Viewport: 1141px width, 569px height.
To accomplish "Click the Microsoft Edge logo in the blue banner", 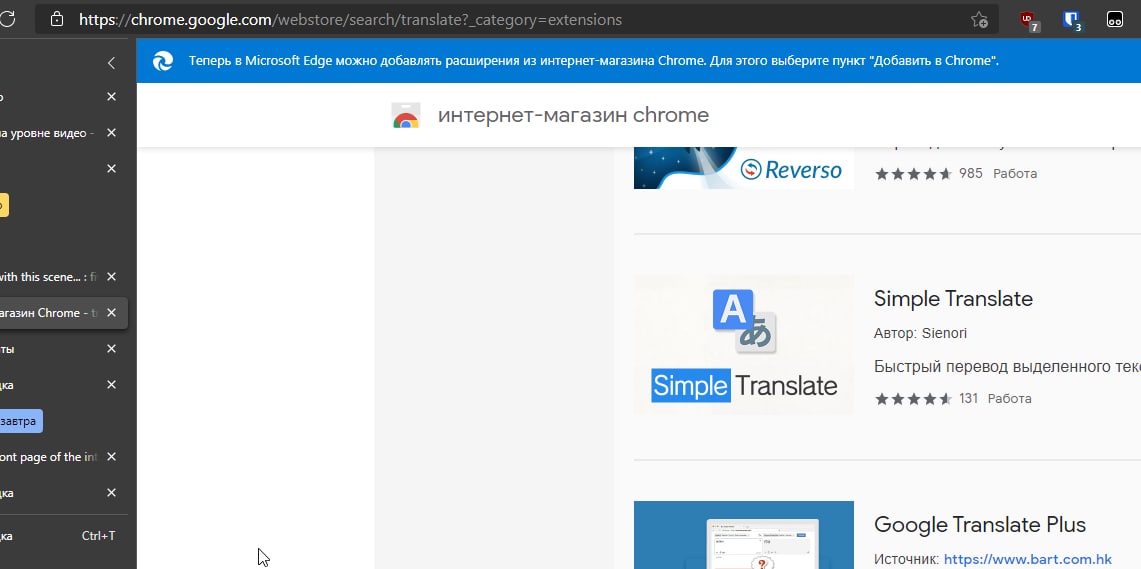I will click(x=163, y=61).
